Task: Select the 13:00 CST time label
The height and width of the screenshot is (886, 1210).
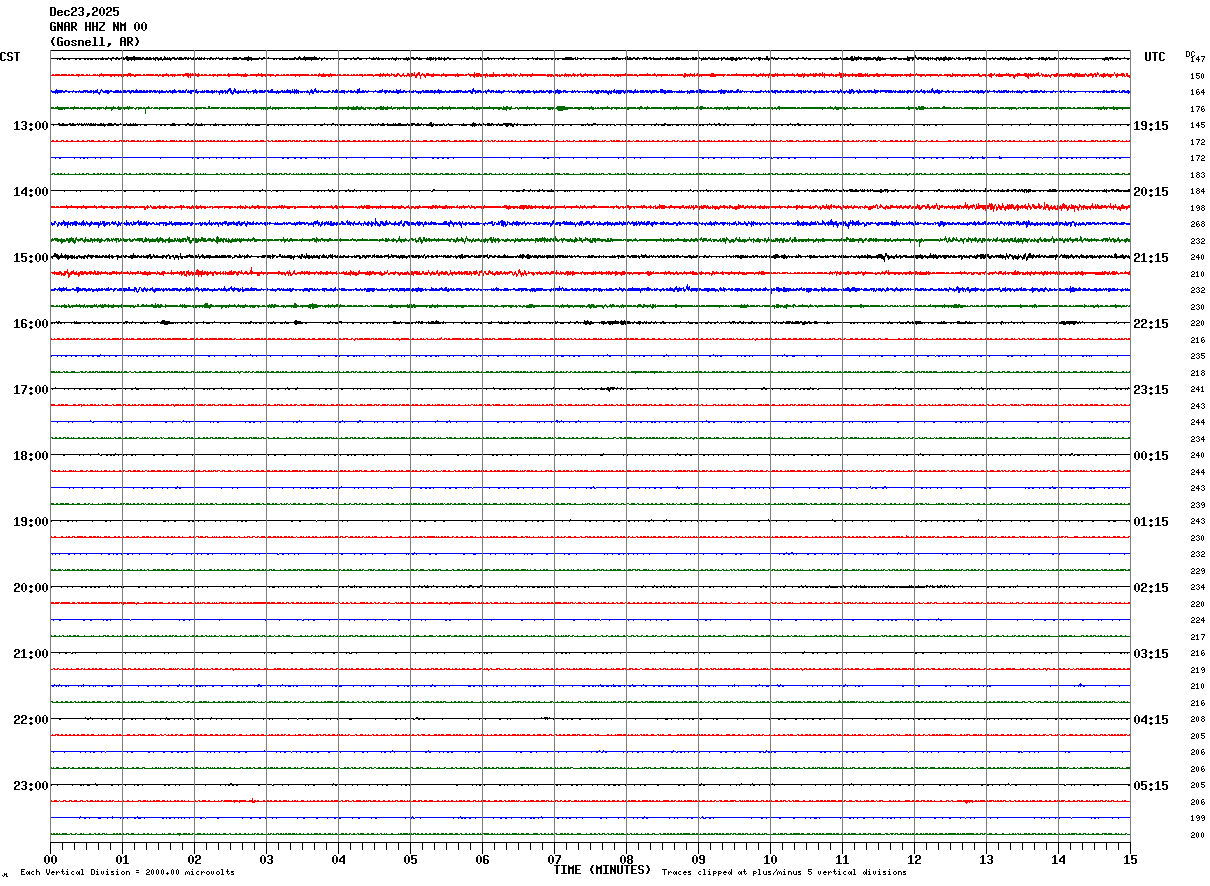Action: [x=30, y=125]
